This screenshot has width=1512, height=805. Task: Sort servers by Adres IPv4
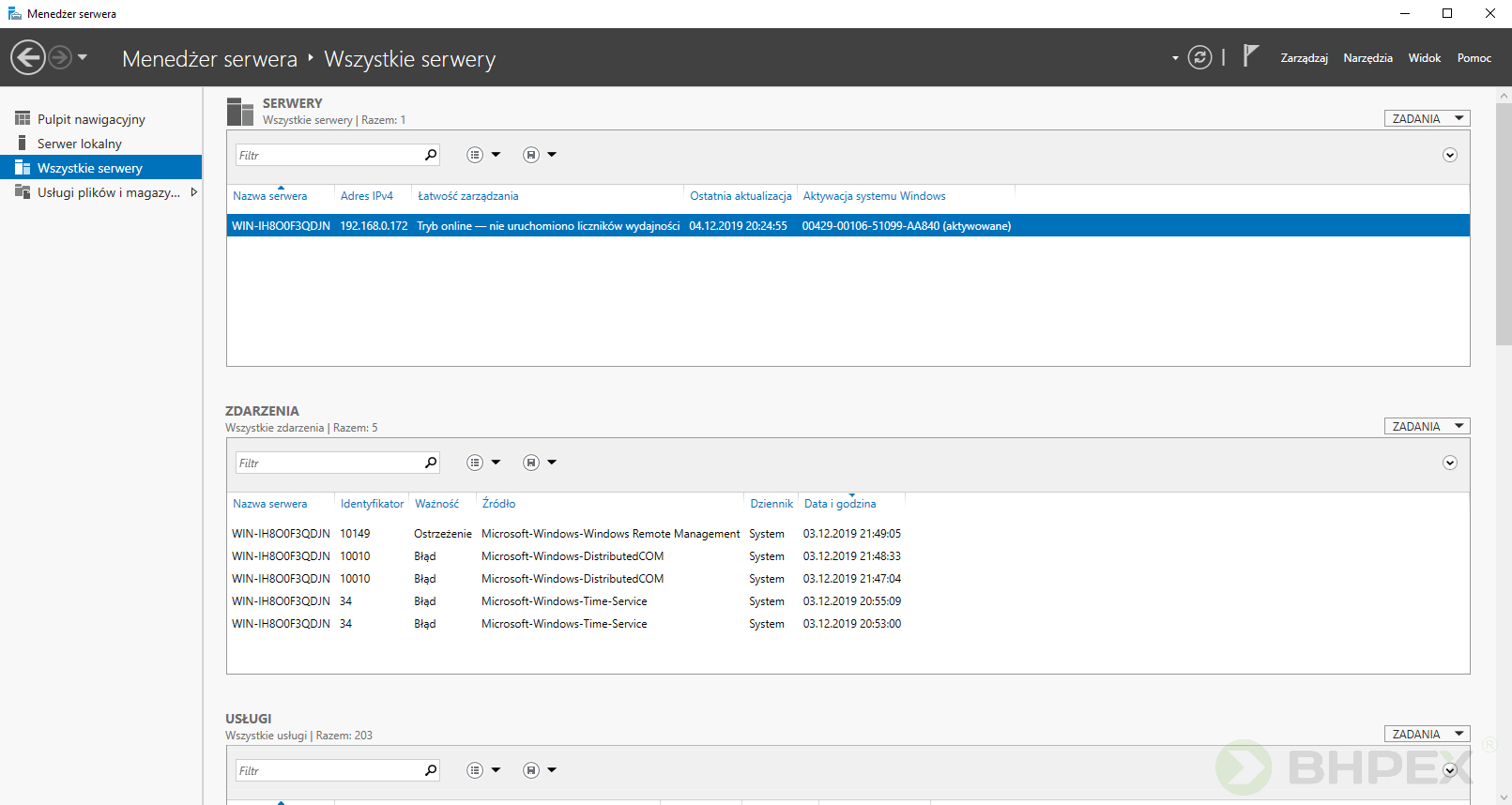point(367,196)
